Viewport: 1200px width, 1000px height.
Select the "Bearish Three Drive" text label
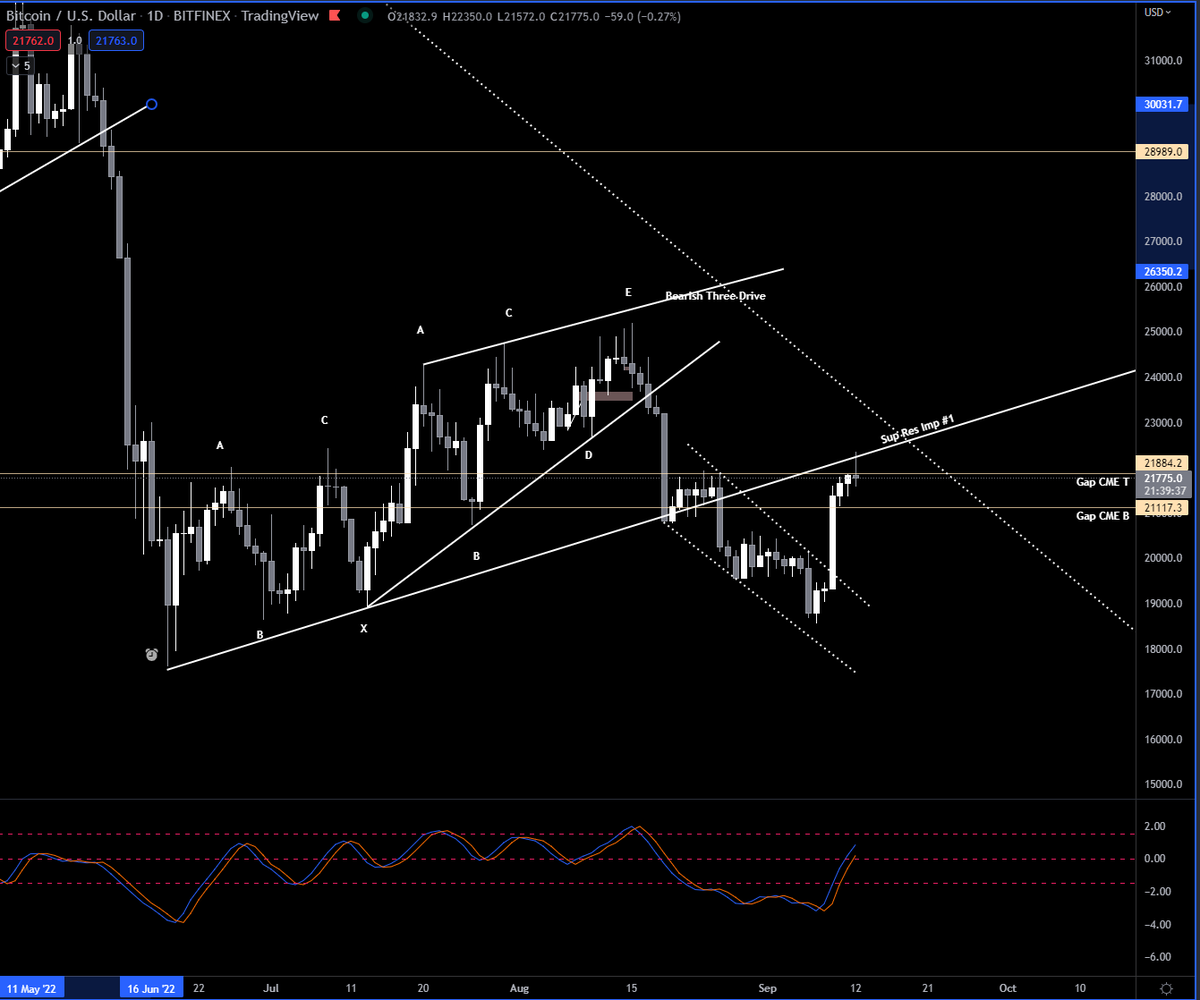(x=716, y=296)
